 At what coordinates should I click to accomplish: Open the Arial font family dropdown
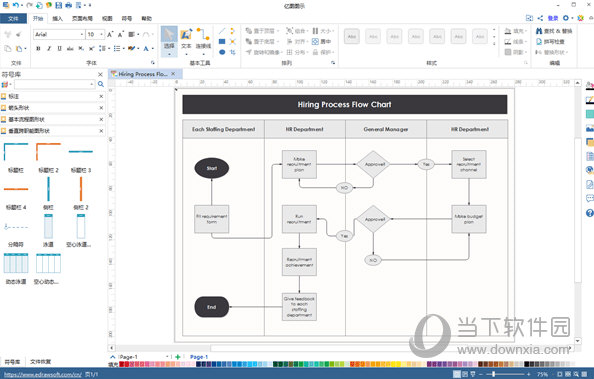tap(82, 34)
